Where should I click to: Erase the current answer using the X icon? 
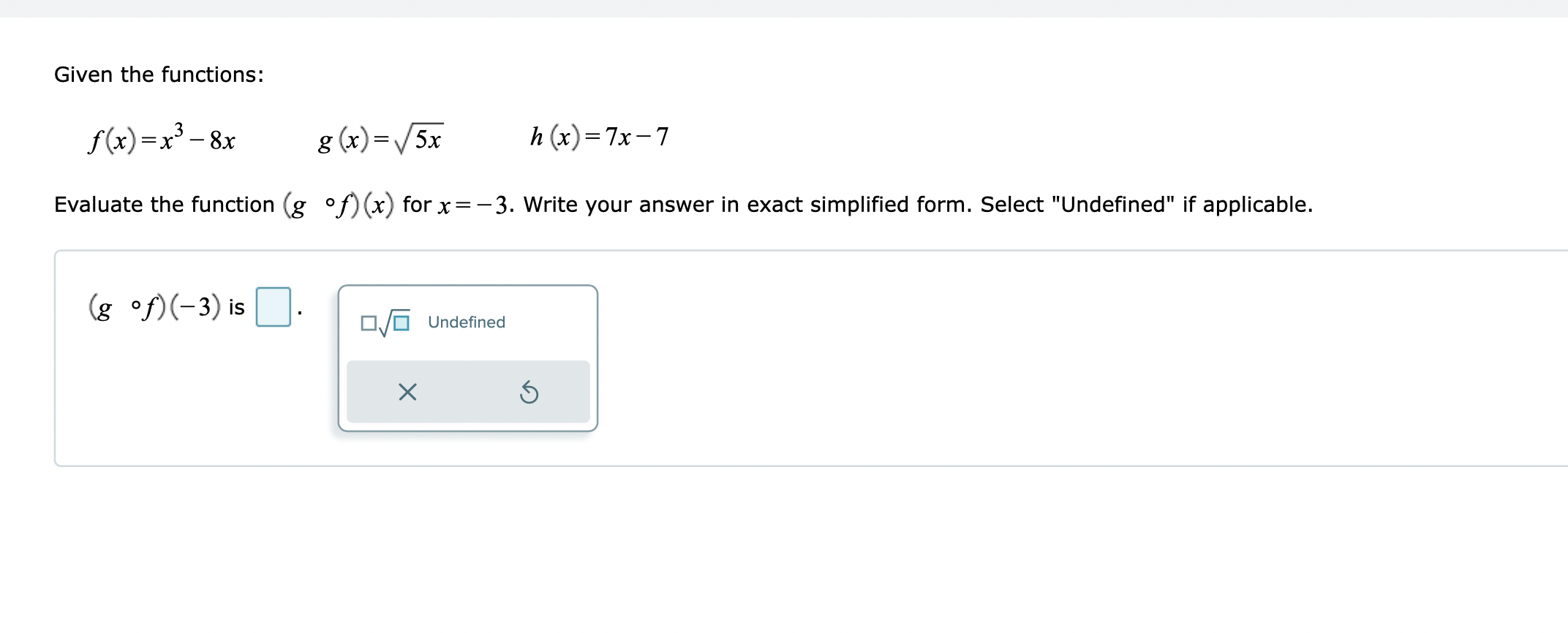tap(407, 393)
